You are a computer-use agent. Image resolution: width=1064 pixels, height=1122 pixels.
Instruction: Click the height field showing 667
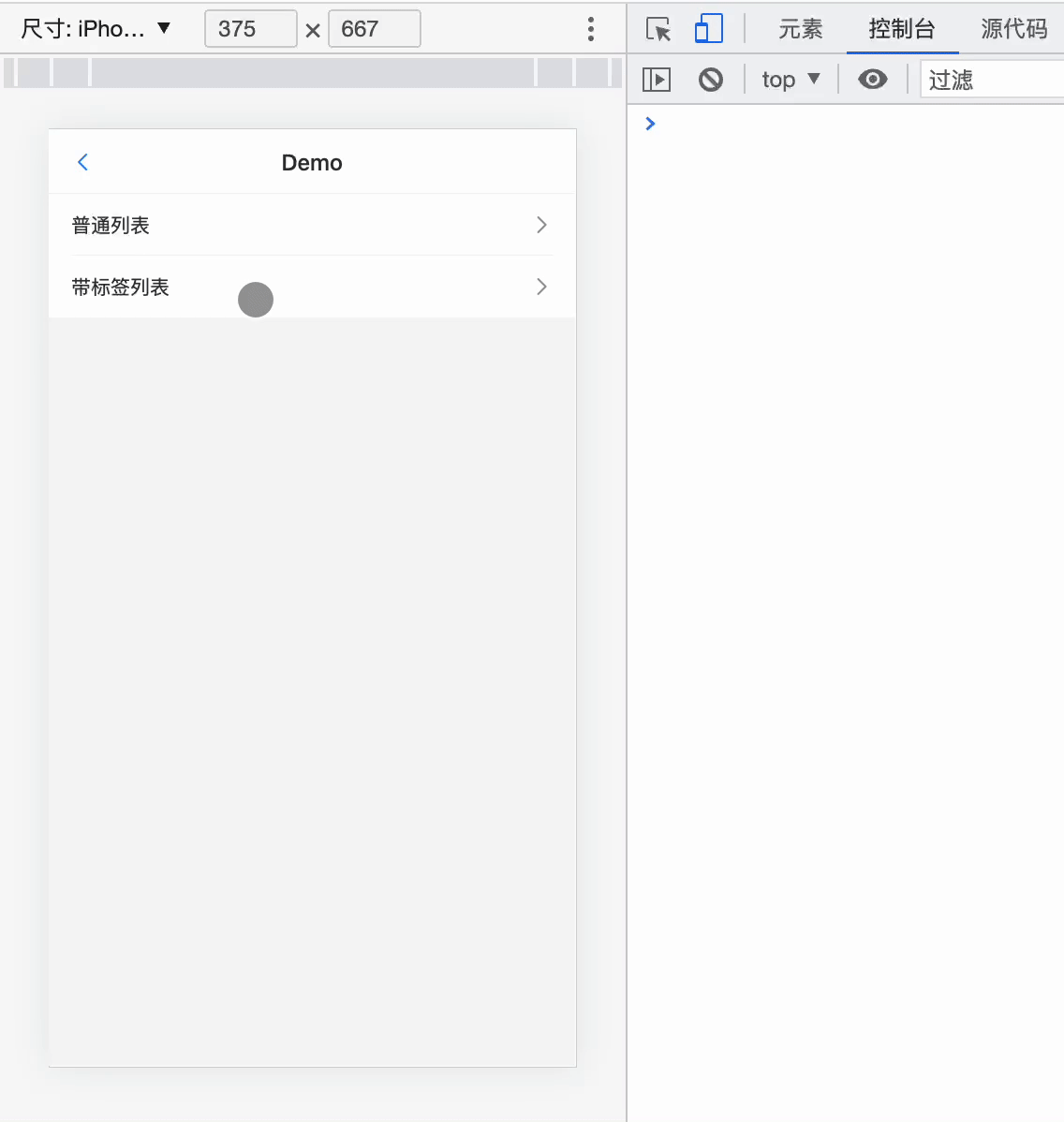375,29
